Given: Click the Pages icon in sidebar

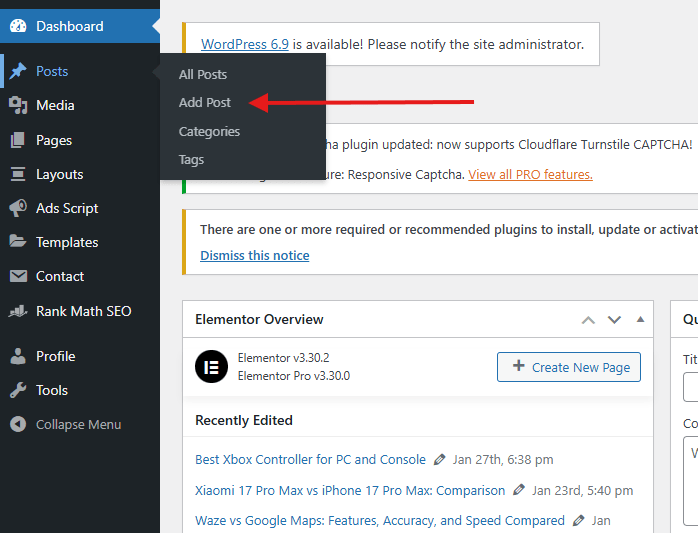Looking at the screenshot, I should click(18, 140).
